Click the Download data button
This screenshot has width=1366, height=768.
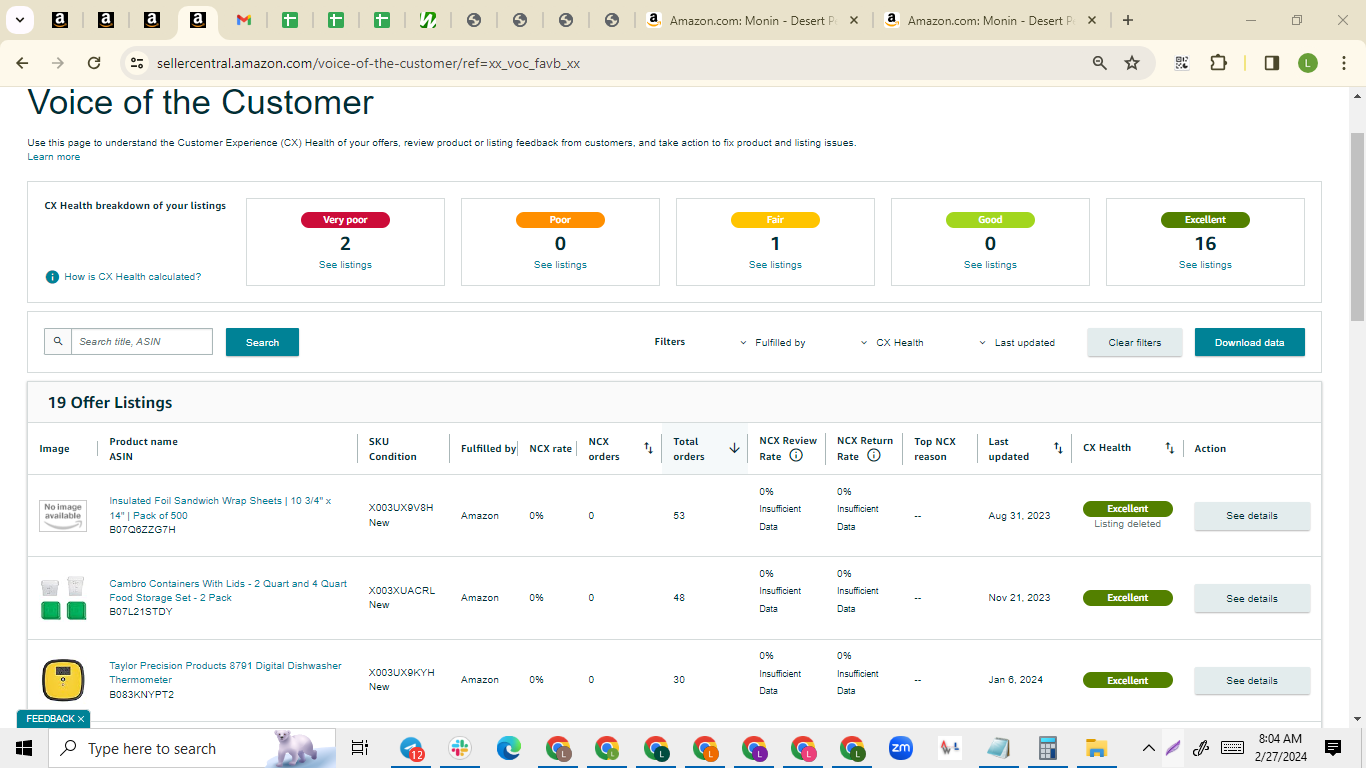(x=1250, y=342)
